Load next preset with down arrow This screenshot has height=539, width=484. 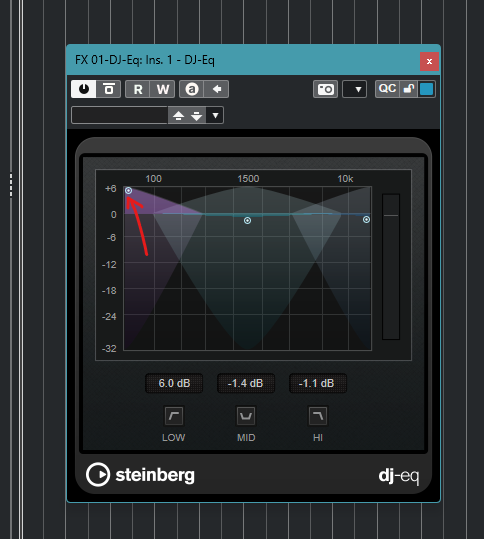196,115
